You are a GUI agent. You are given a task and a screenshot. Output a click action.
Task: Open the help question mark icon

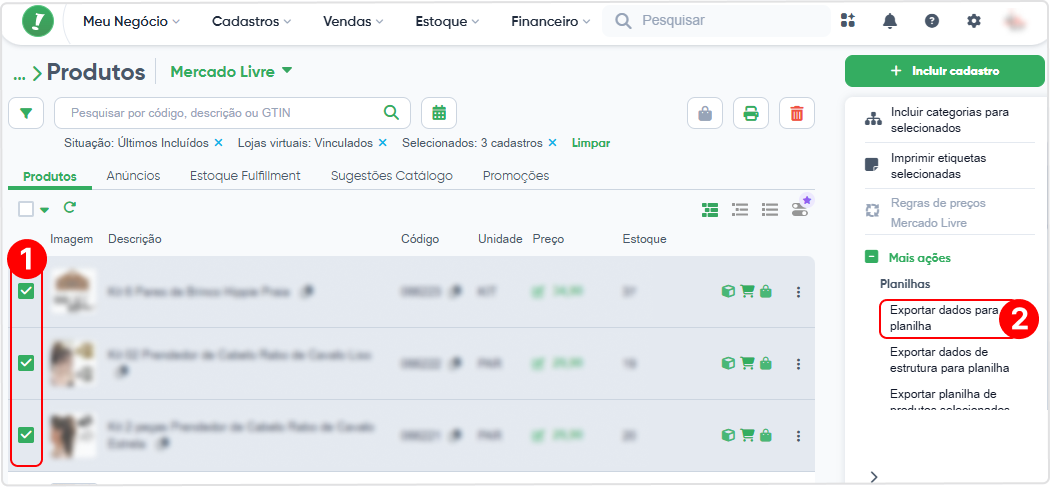tap(931, 21)
